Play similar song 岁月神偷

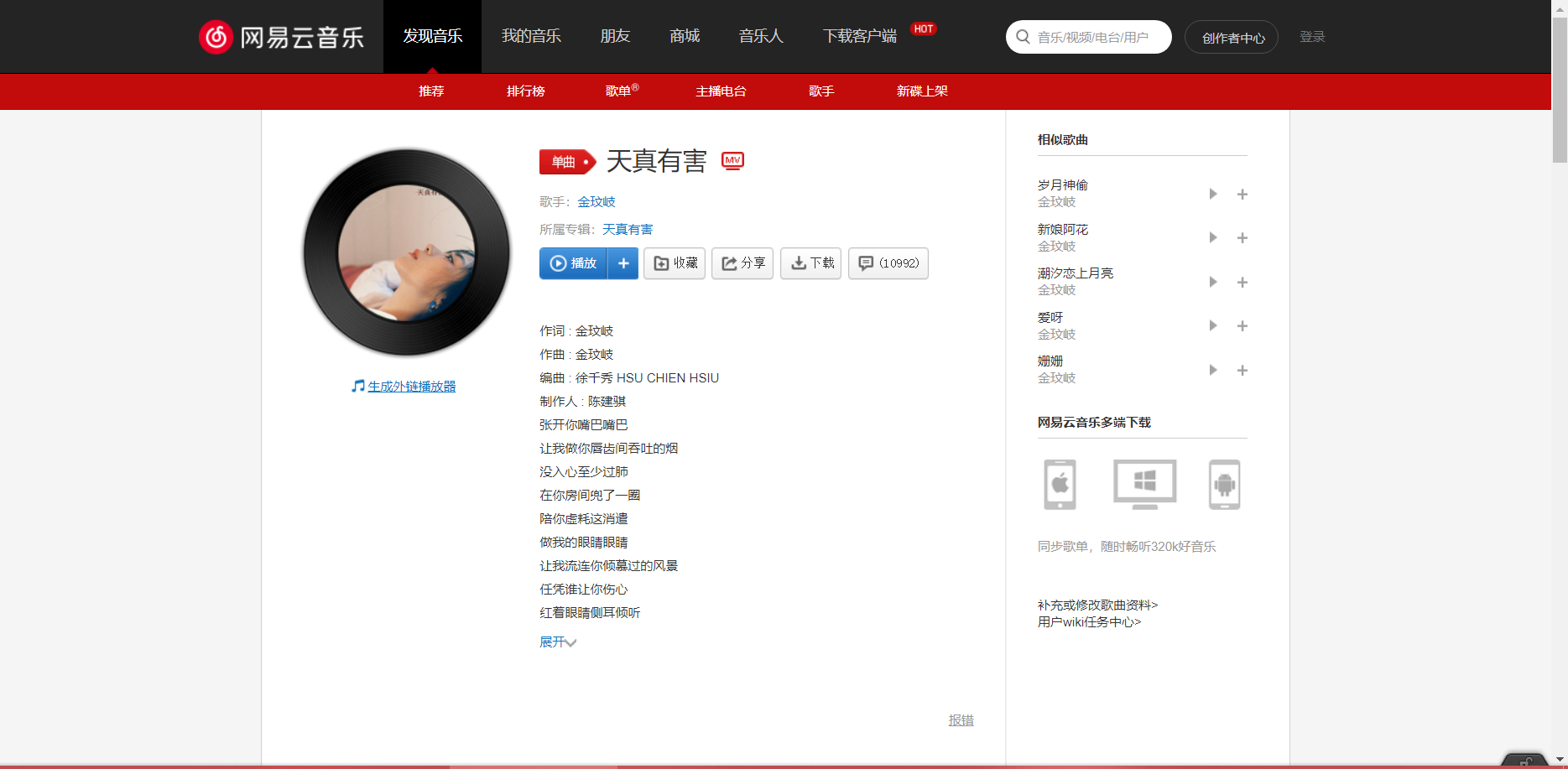click(x=1212, y=194)
